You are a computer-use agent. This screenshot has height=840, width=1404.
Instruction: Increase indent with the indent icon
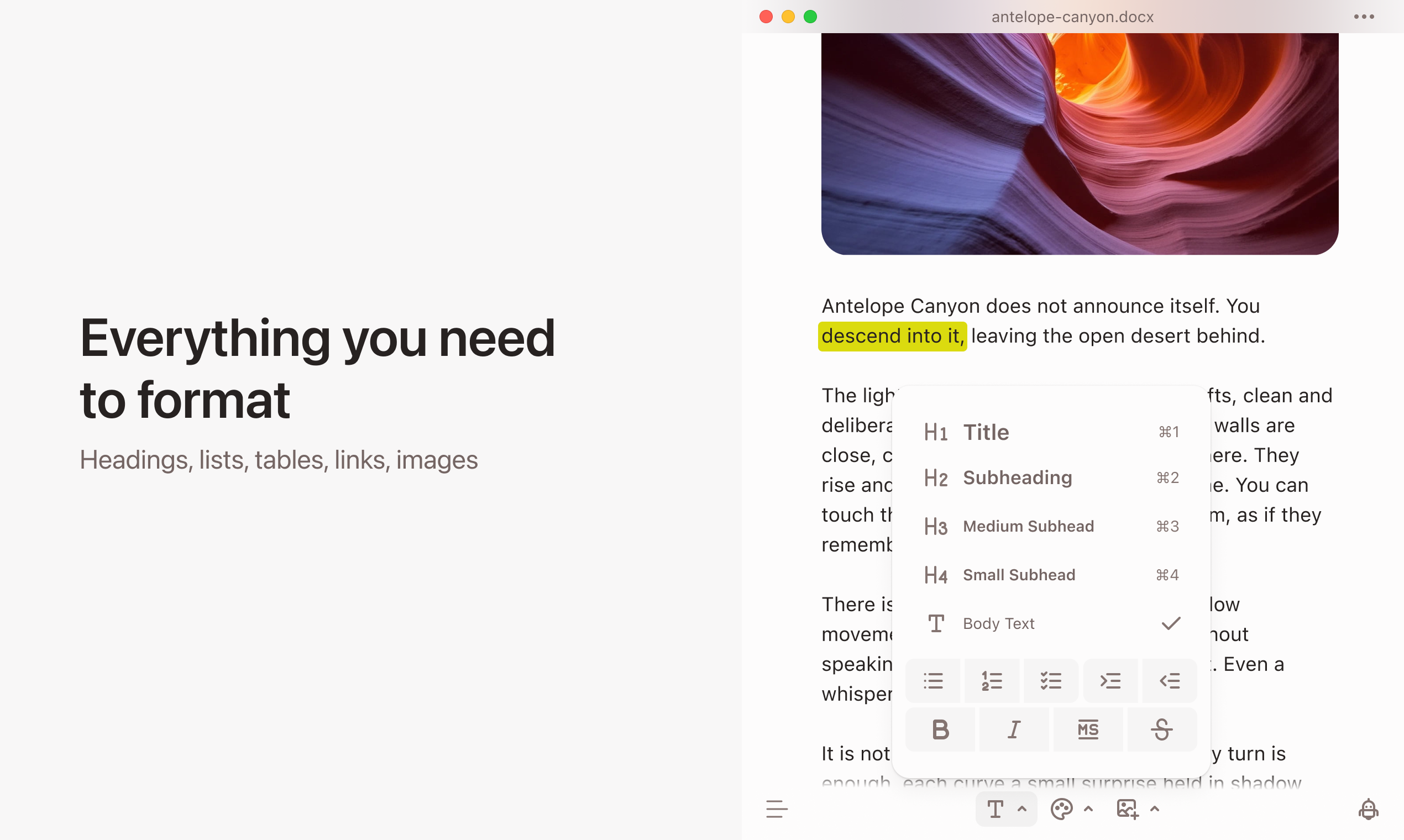click(x=1110, y=680)
